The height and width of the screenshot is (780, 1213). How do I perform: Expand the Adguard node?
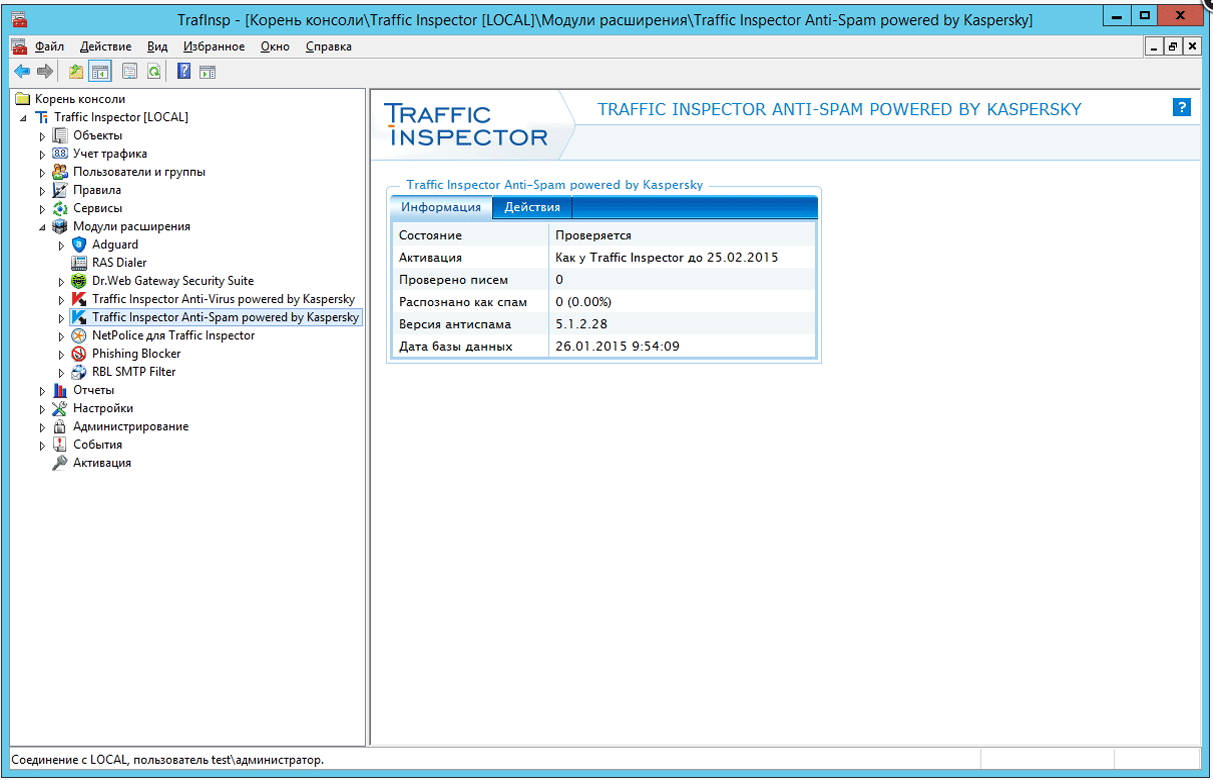point(62,245)
